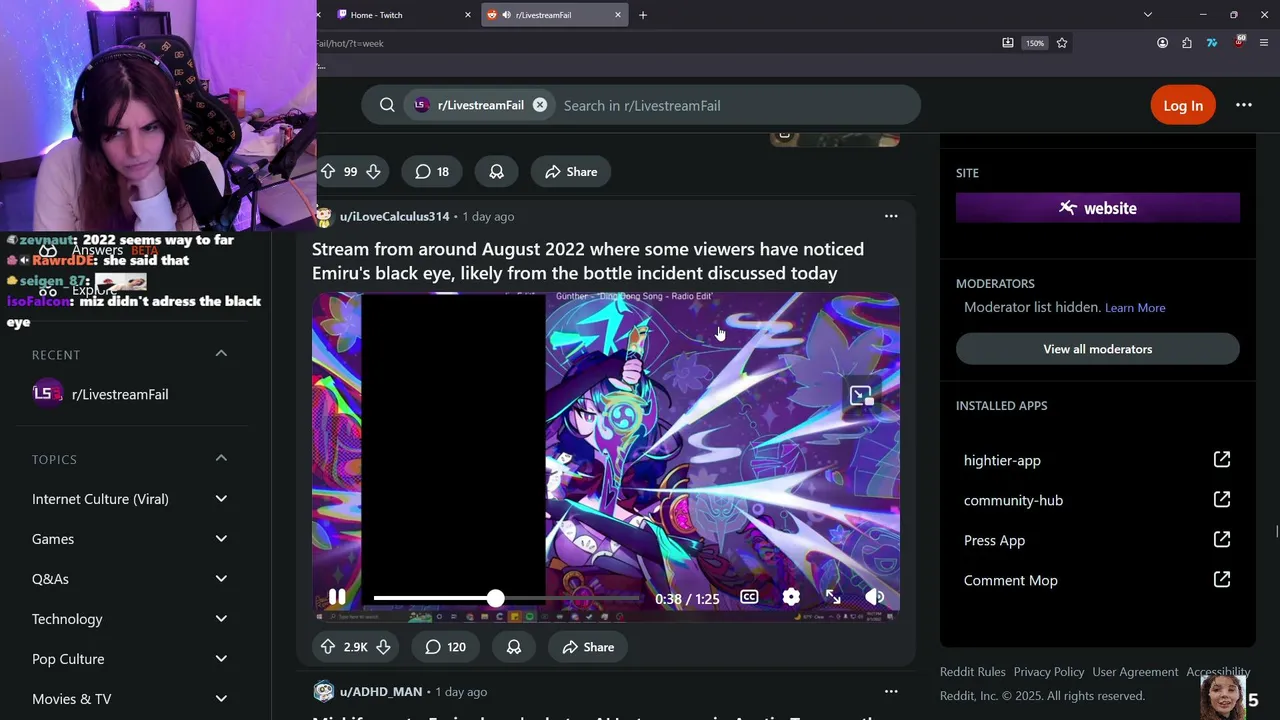
Task: Open u/iLoveCalculus314 profile
Action: pyautogui.click(x=394, y=216)
